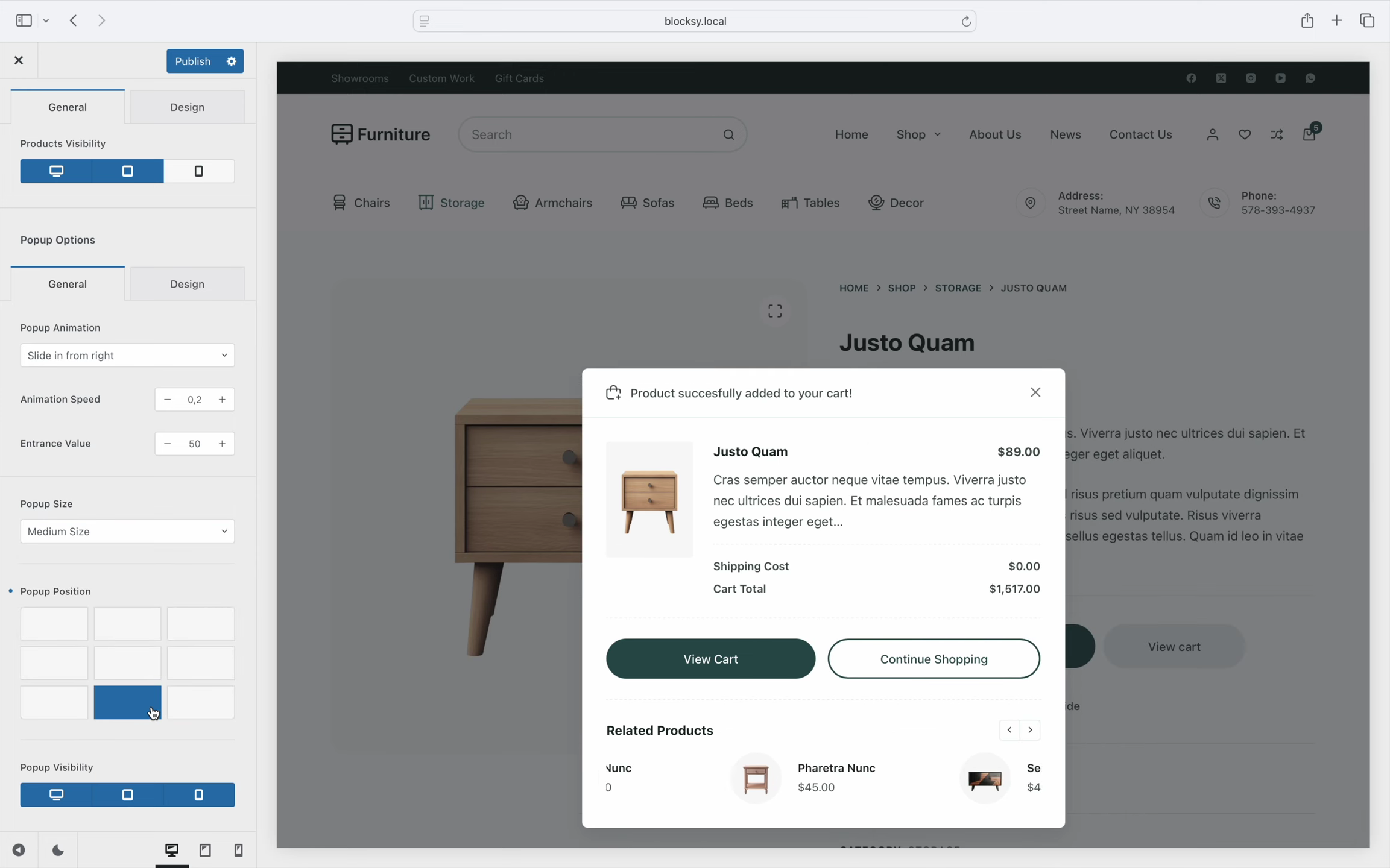Toggle mobile Products Visibility
1390x868 pixels.
pyautogui.click(x=199, y=171)
